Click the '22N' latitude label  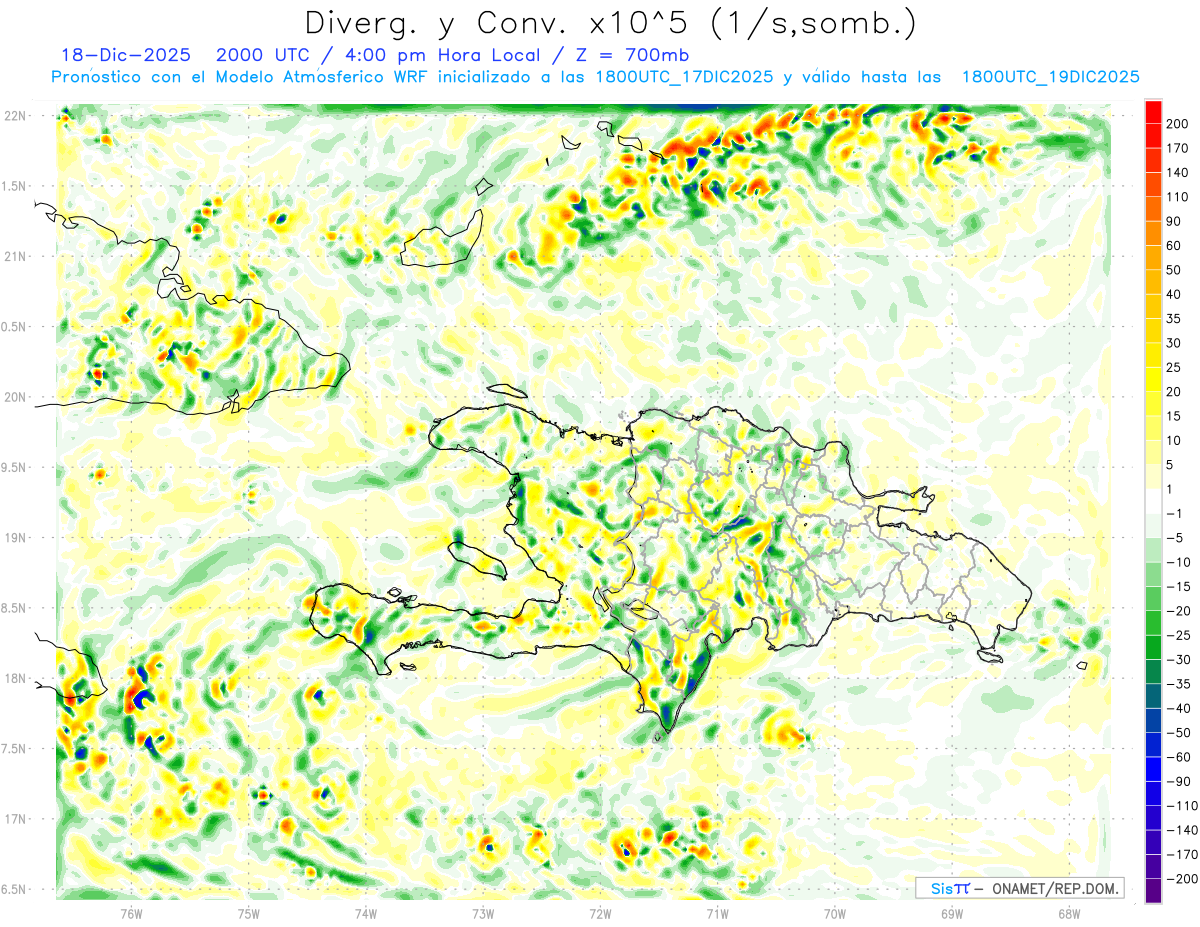tap(14, 116)
